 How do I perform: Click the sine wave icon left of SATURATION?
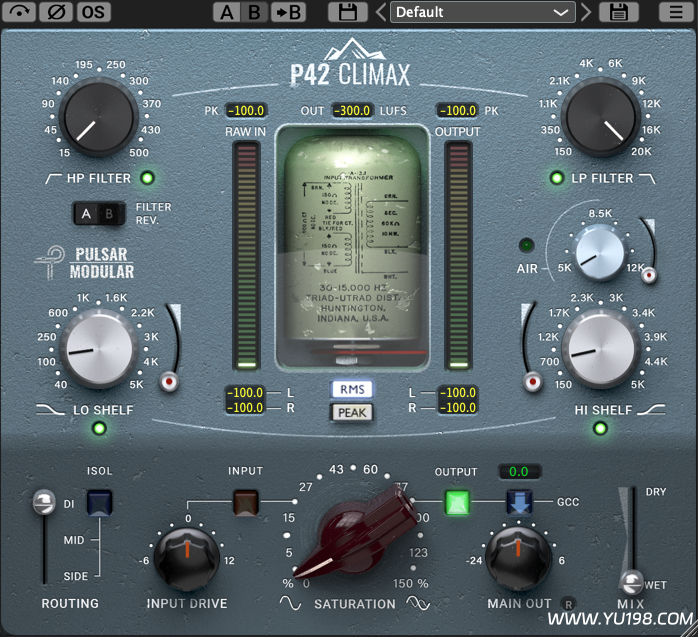(291, 604)
